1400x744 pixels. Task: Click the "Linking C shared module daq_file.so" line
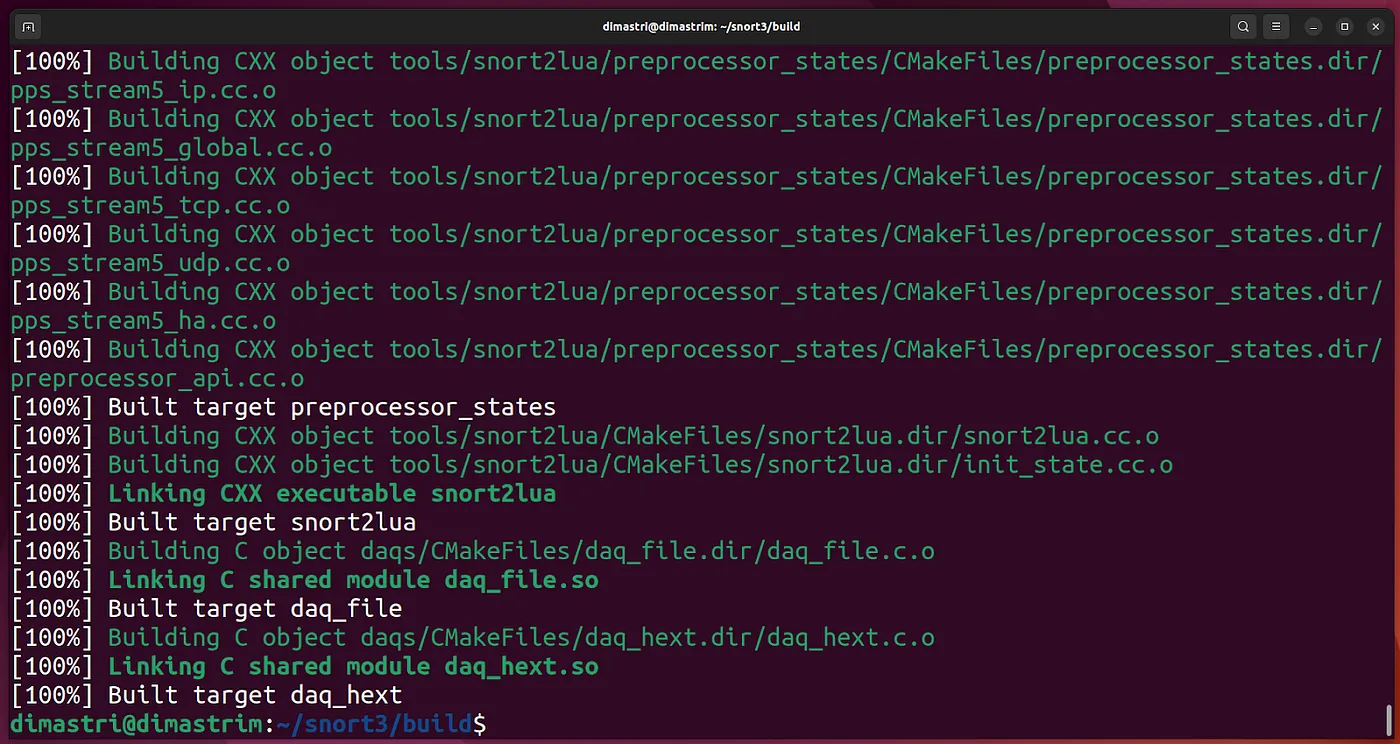point(353,580)
